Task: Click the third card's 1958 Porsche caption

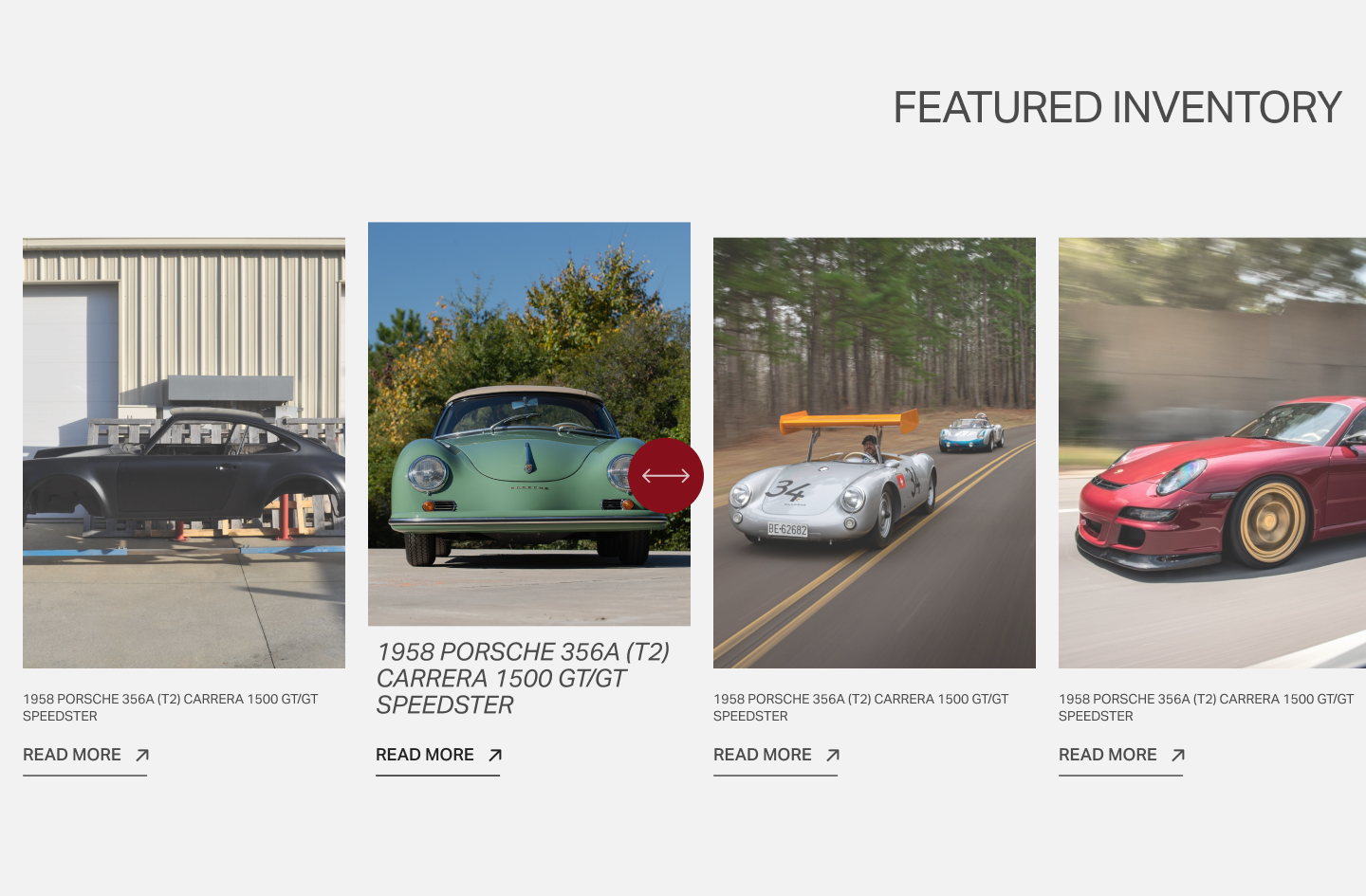Action: [x=861, y=707]
